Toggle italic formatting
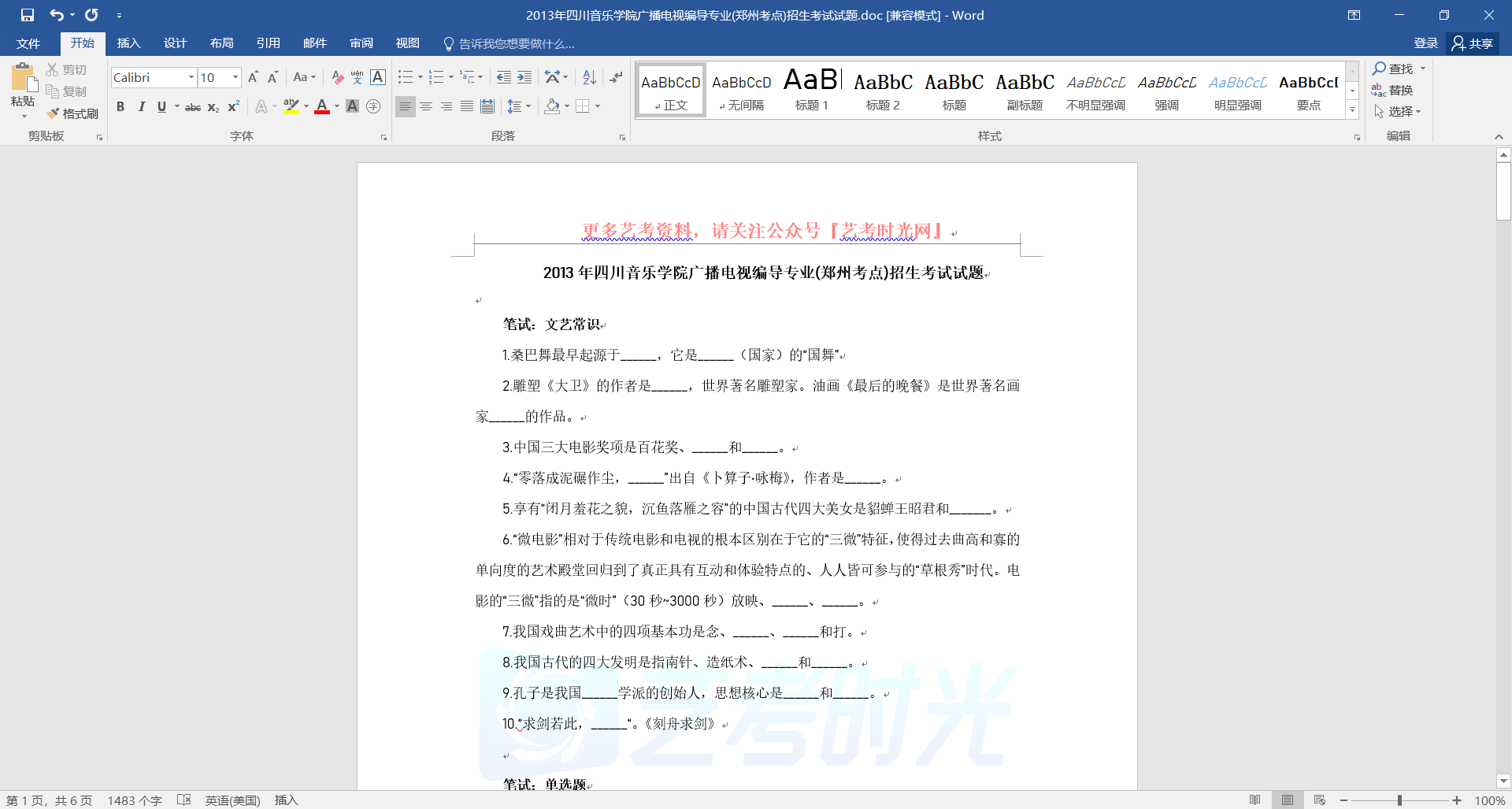The width and height of the screenshot is (1512, 809). point(141,106)
